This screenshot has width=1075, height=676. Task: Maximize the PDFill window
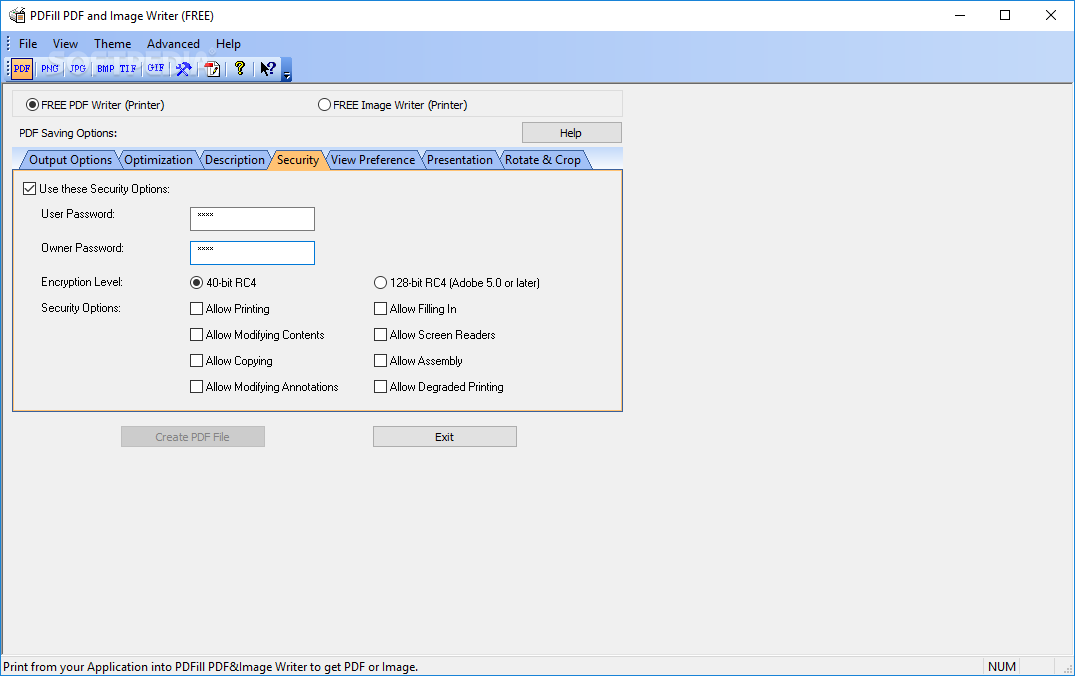coord(1005,15)
